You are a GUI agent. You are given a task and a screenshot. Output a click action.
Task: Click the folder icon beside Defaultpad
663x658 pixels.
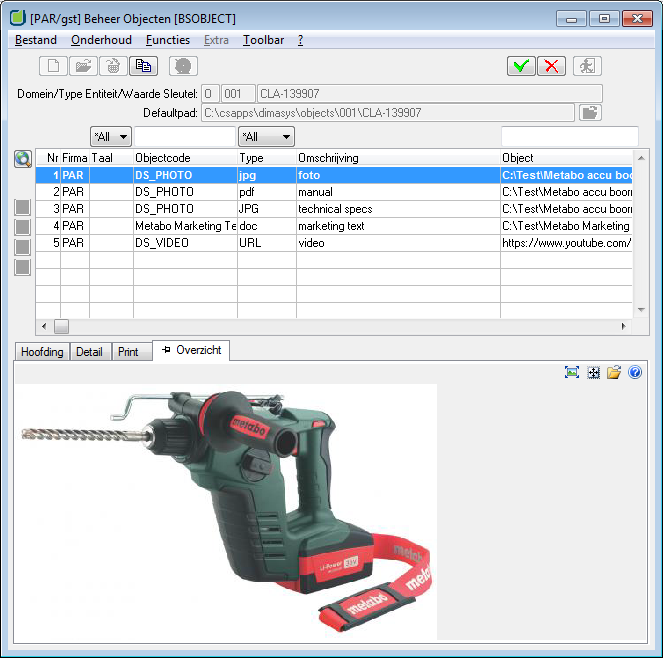tap(590, 113)
